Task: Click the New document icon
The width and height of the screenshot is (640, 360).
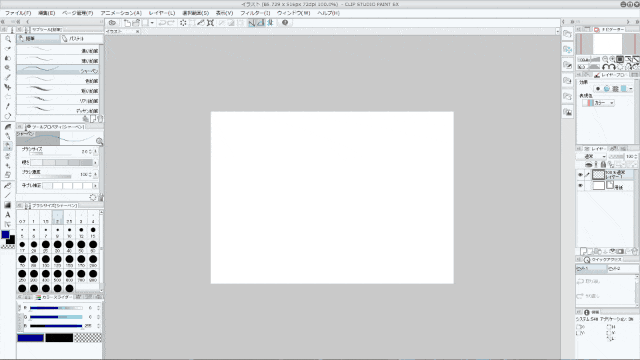Action: click(x=127, y=23)
